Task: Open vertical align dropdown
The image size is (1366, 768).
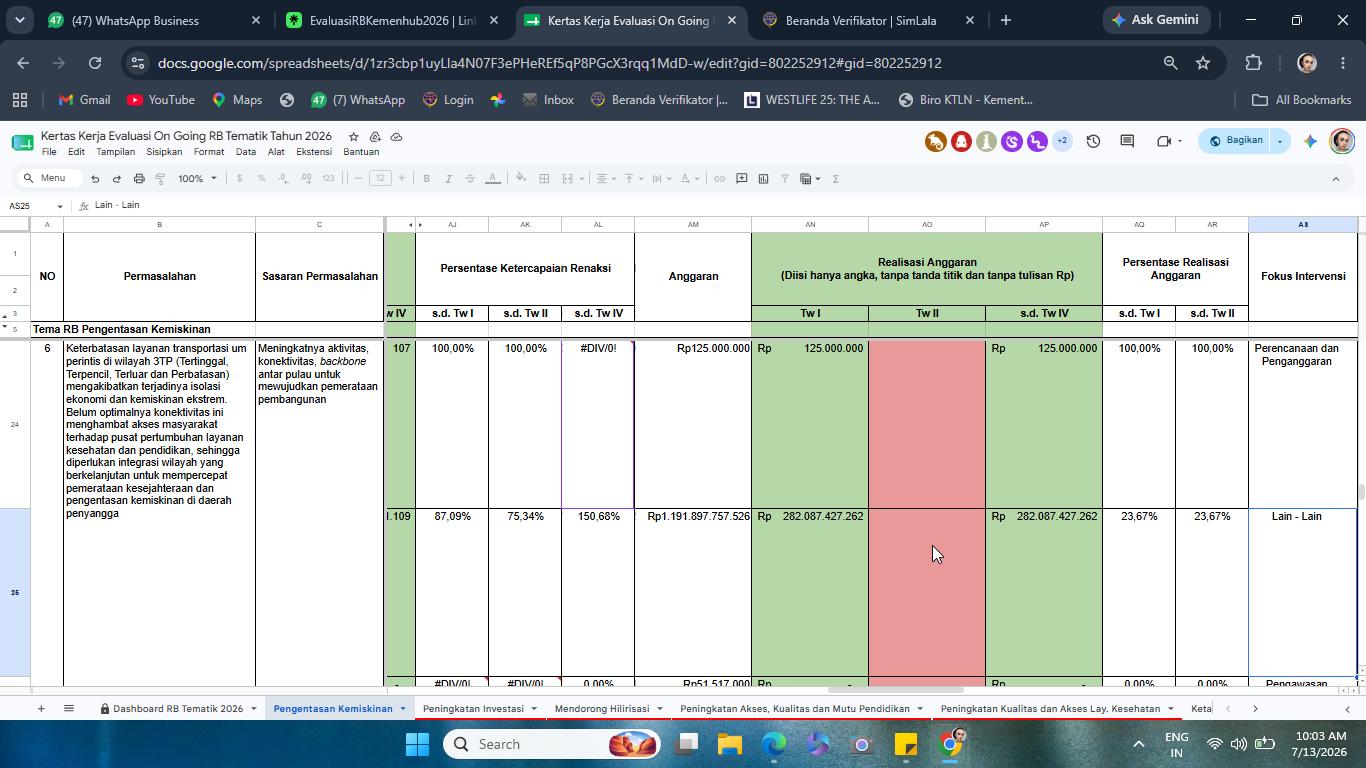Action: 634,178
